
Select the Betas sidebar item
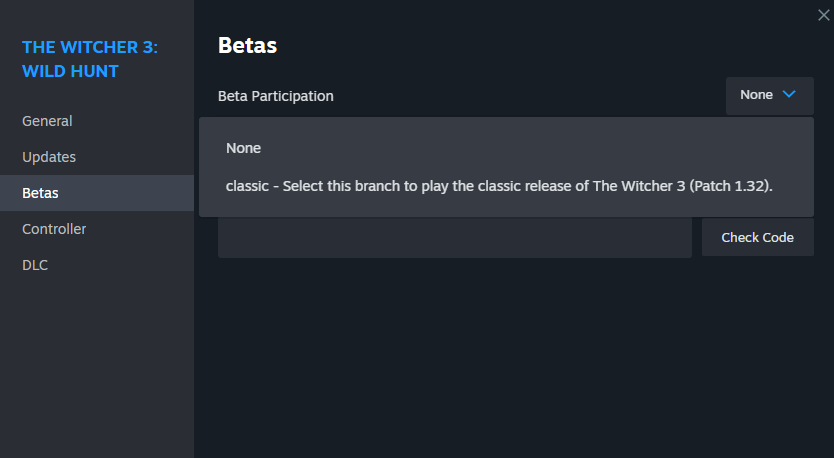(x=40, y=193)
